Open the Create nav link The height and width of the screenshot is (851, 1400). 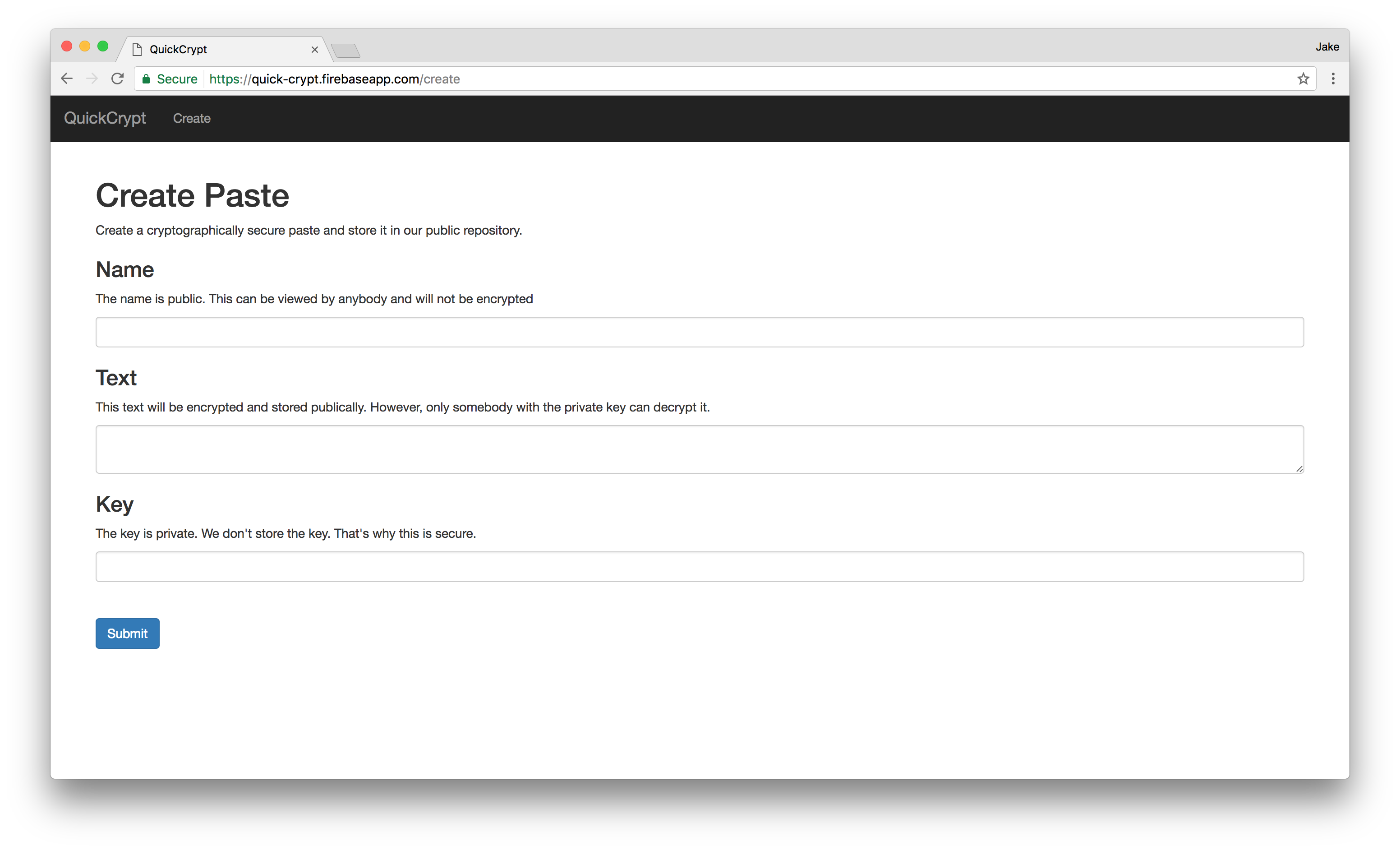click(x=192, y=118)
